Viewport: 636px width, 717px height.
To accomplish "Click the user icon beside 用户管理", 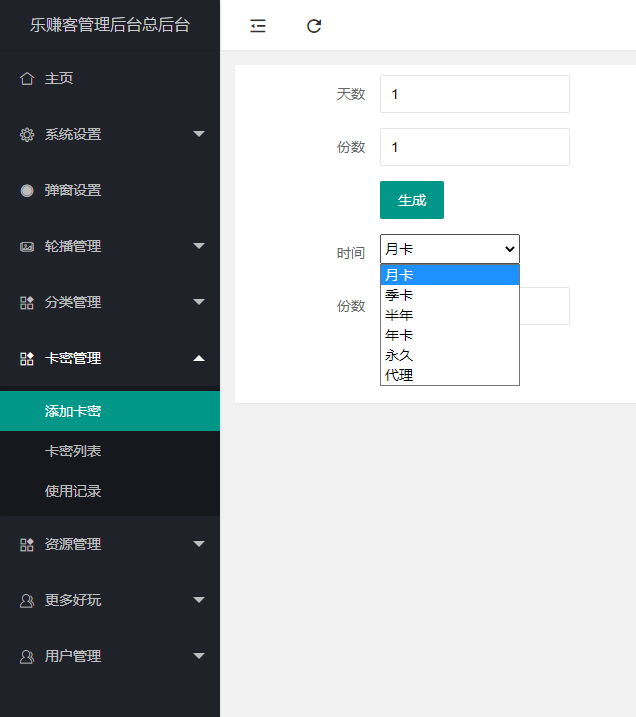I will click(27, 657).
